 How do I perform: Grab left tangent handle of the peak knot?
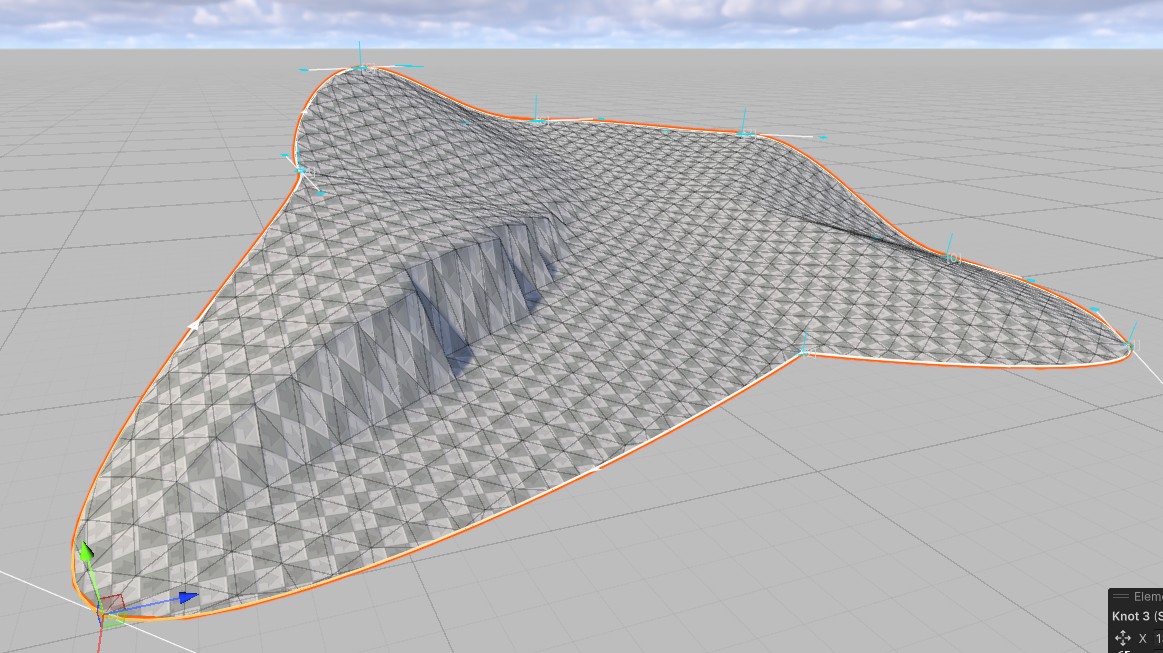coord(302,70)
